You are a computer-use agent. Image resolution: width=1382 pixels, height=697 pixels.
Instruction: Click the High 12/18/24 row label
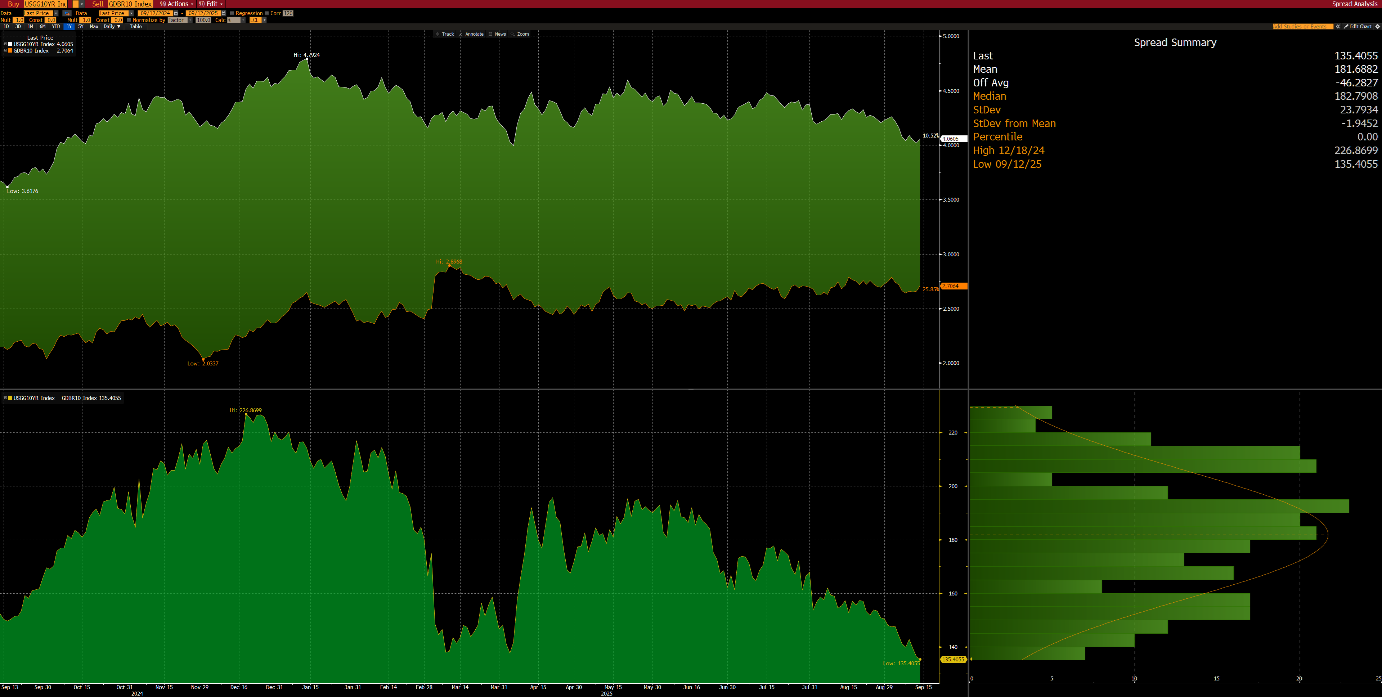pos(1009,150)
